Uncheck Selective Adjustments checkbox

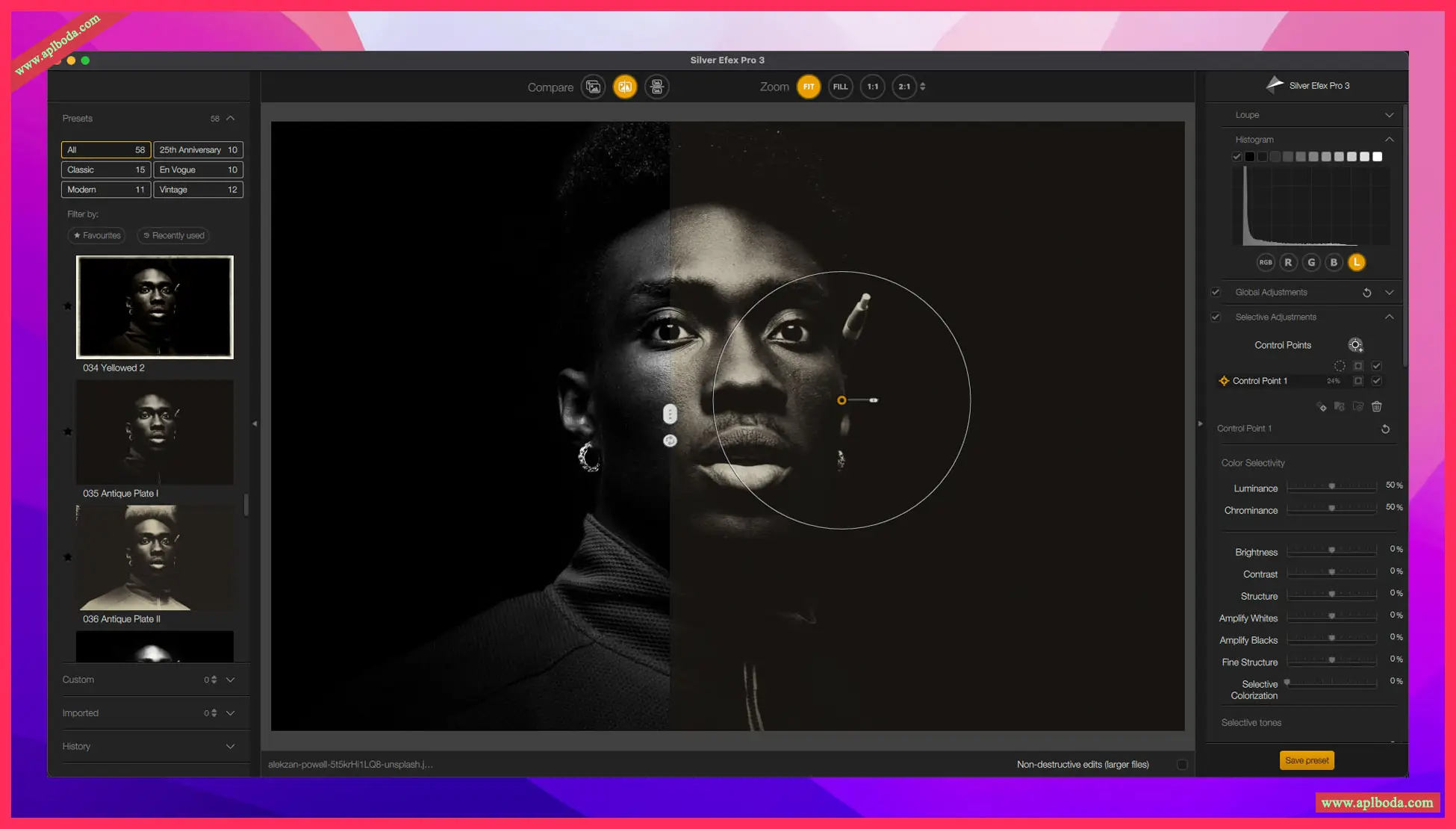(x=1216, y=317)
